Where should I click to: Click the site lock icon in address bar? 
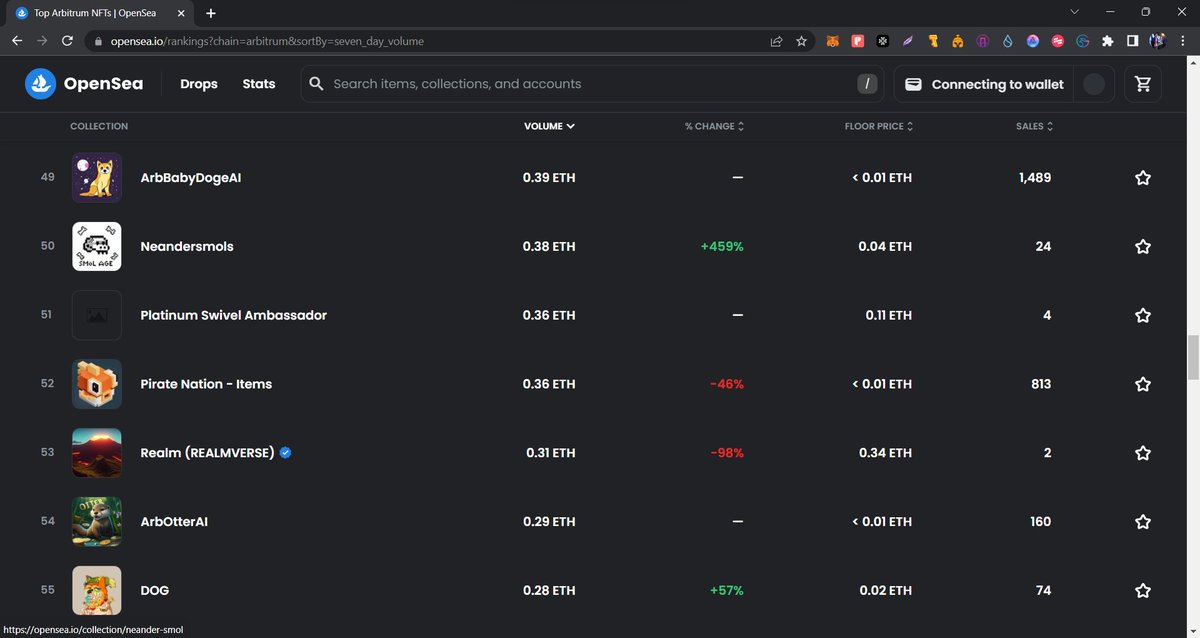98,41
